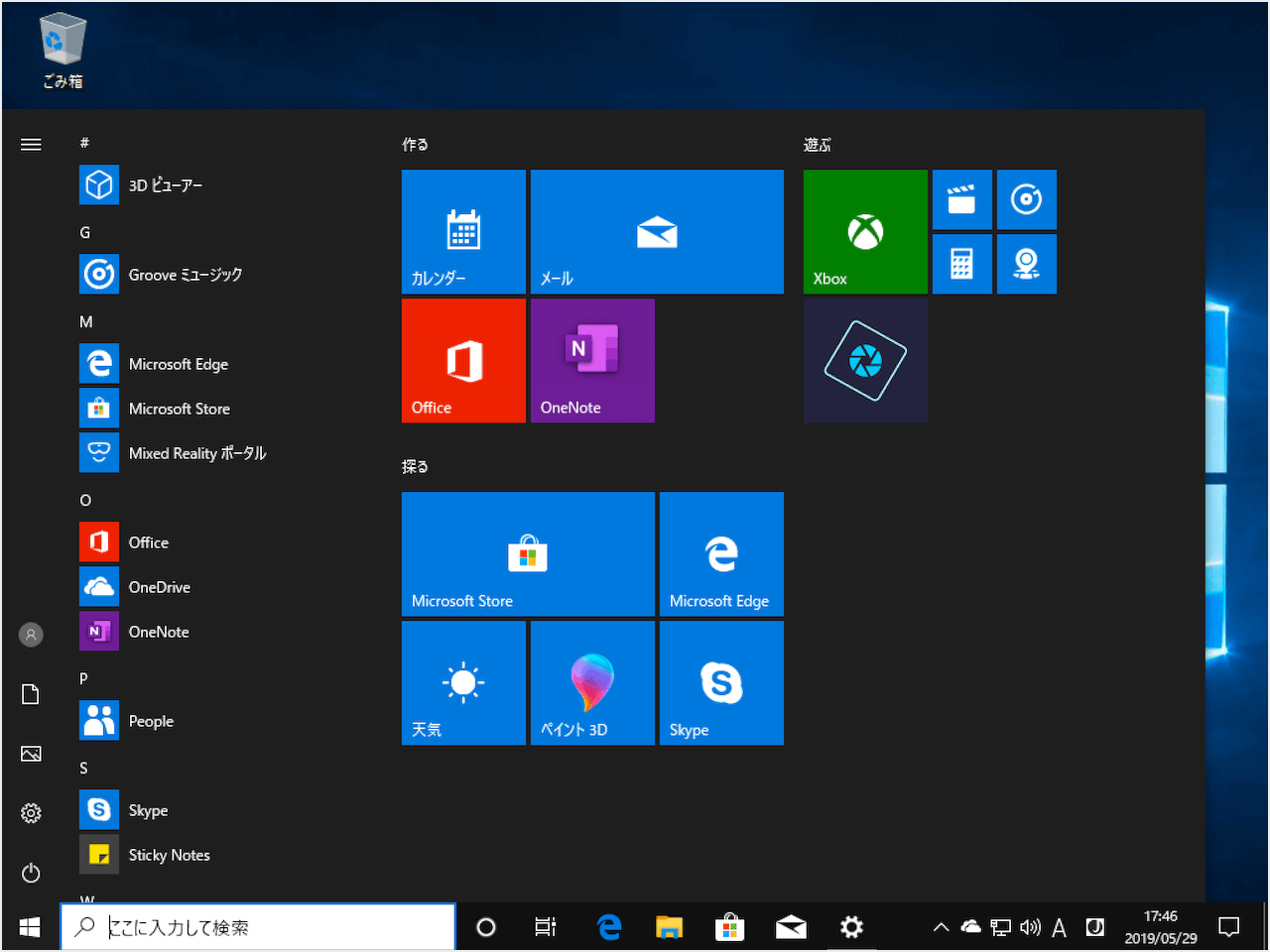Open Settings gear on the taskbar
This screenshot has width=1270, height=952.
click(851, 927)
